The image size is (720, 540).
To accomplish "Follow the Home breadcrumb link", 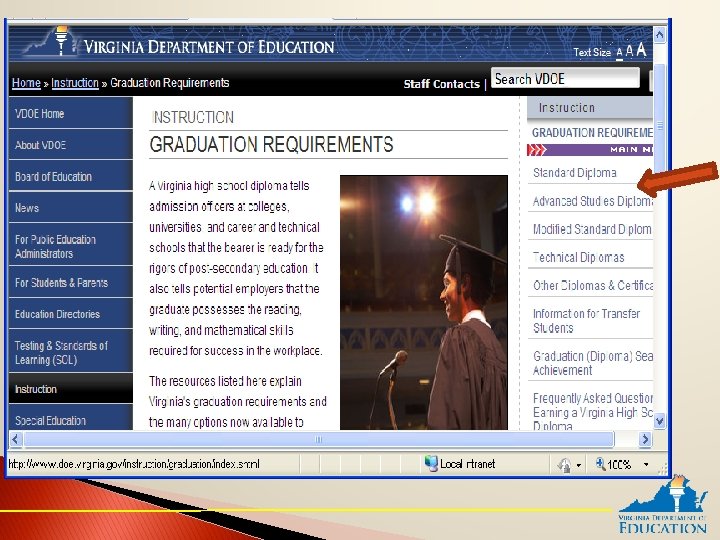I will [x=26, y=83].
